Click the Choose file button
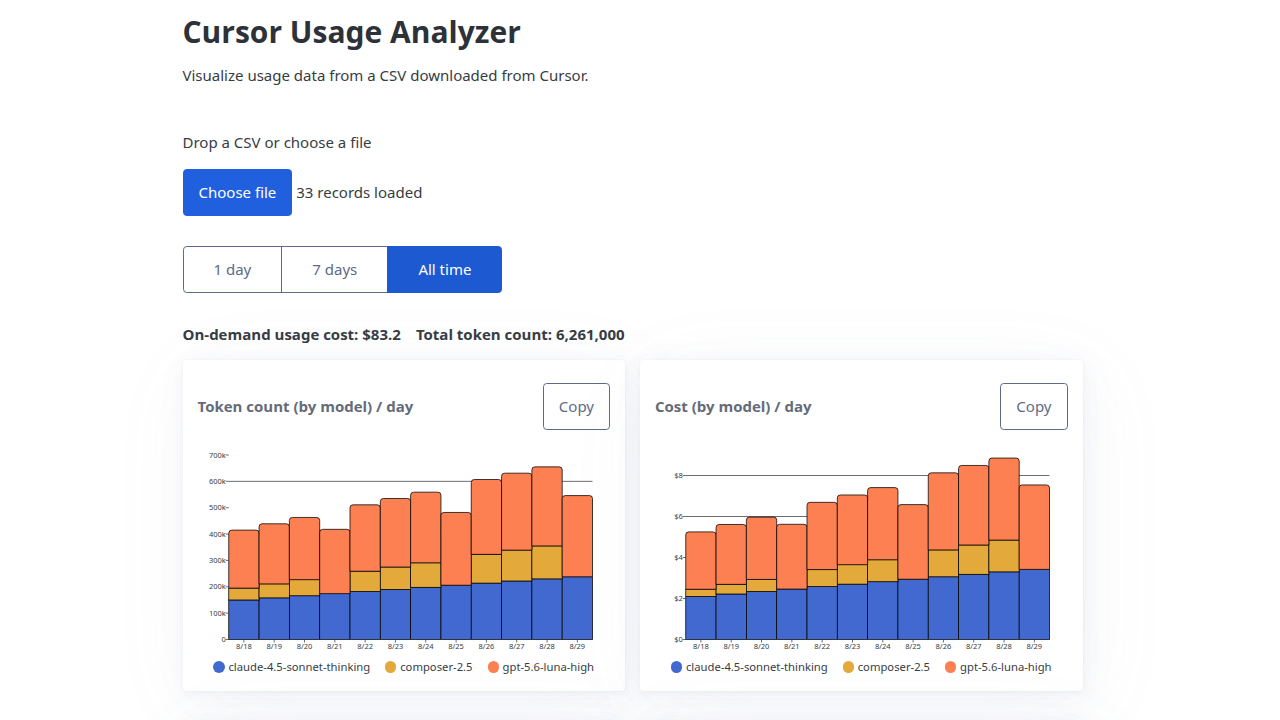 (237, 192)
